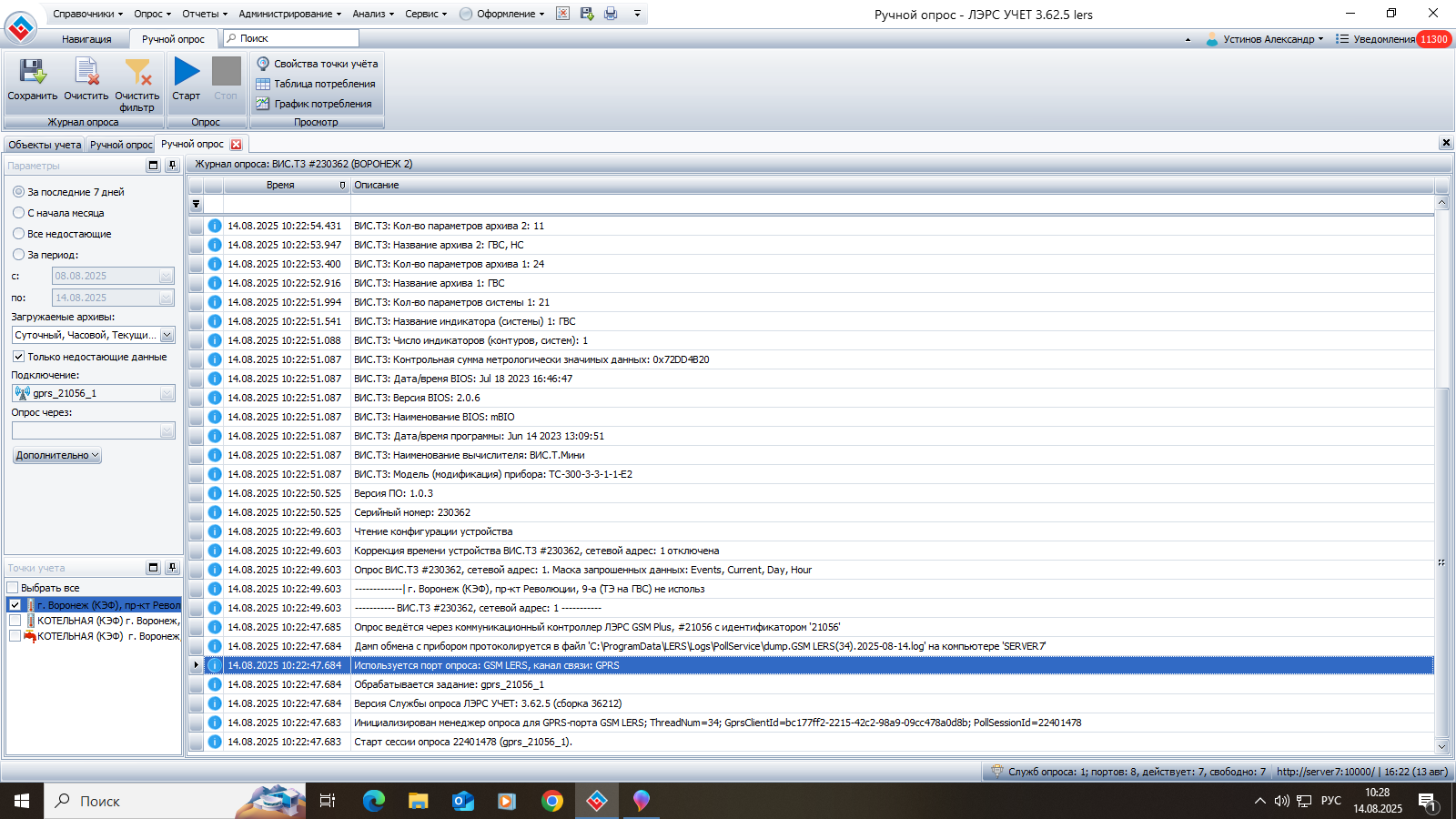Open the 'Уведомления' notifications list
The height and width of the screenshot is (819, 1456).
1383,39
